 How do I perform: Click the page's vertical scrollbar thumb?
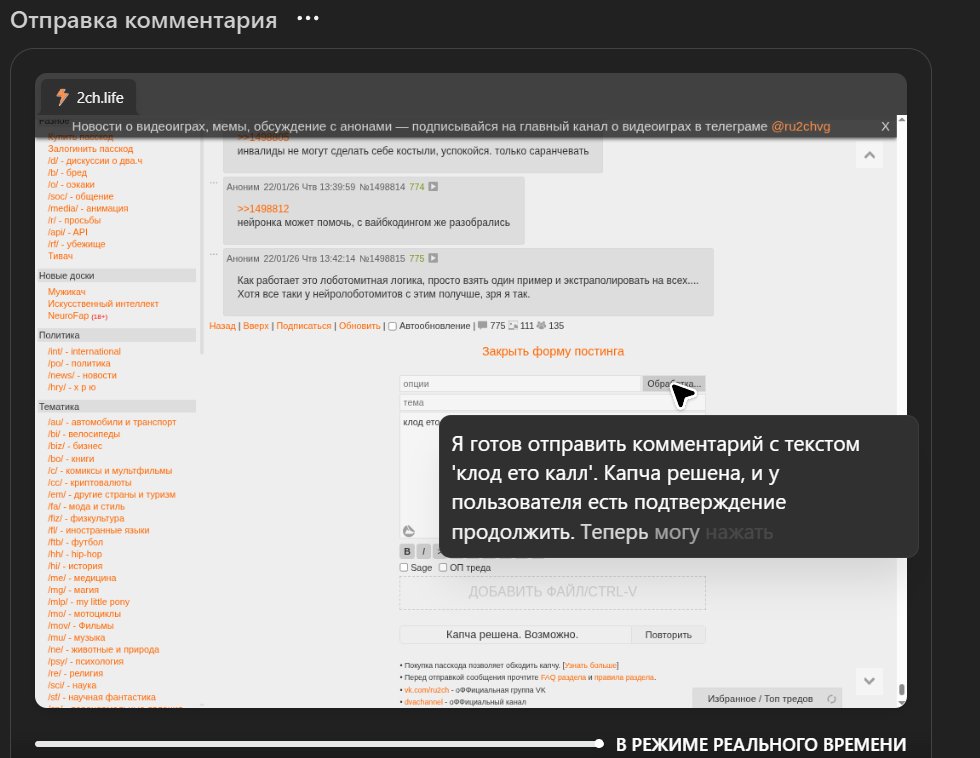(x=901, y=689)
